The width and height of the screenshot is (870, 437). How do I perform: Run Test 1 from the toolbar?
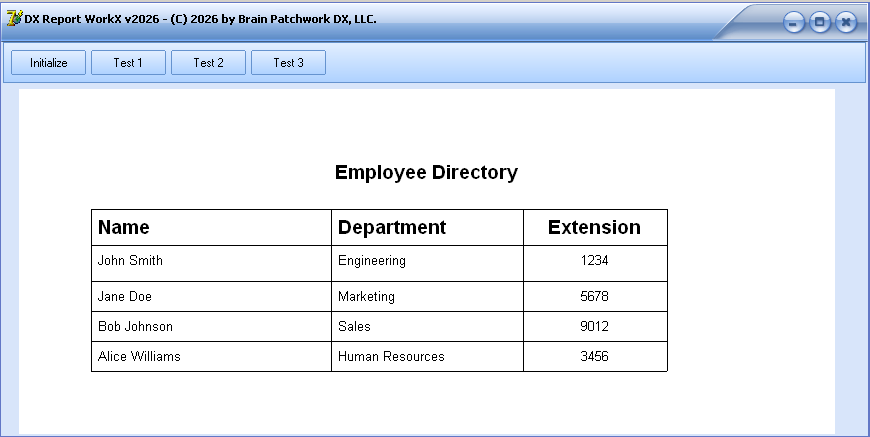(x=128, y=63)
